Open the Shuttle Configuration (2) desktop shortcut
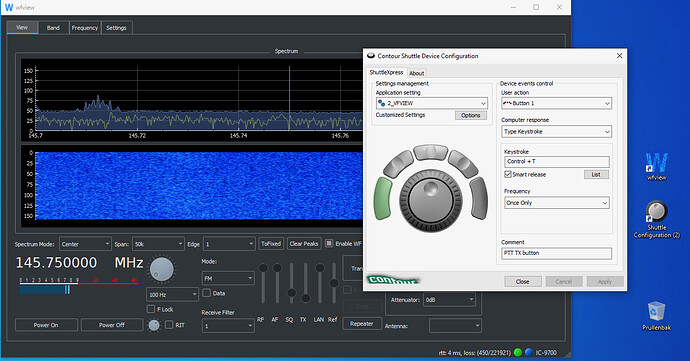Screen dimensions: 690x361 [x=656, y=219]
